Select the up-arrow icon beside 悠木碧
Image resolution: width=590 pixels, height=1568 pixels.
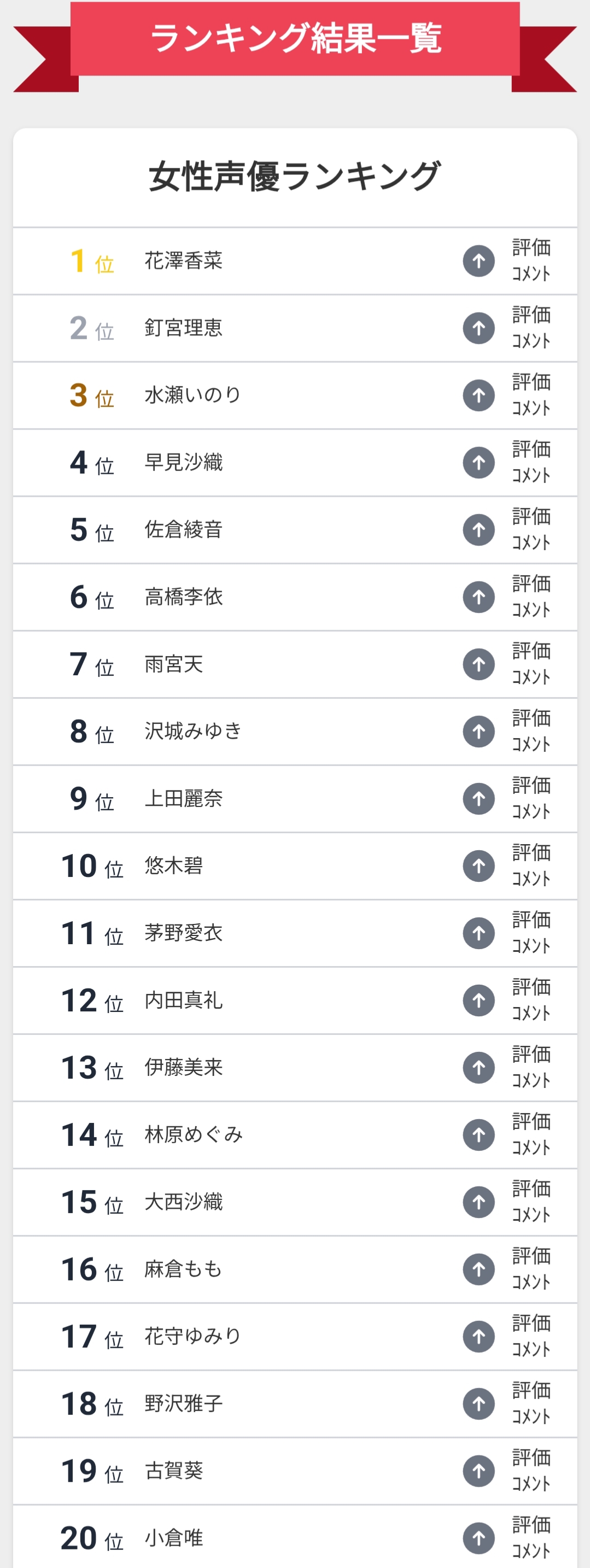(x=478, y=866)
